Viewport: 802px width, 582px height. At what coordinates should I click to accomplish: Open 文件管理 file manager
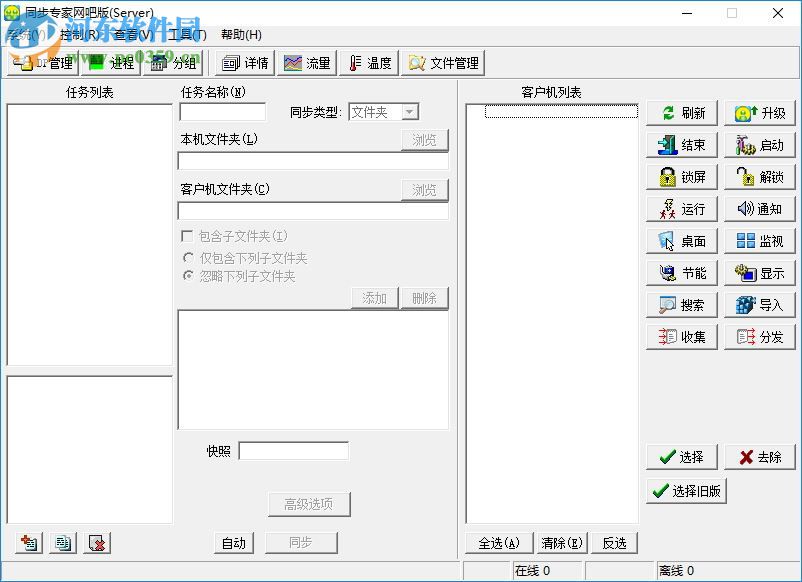(443, 62)
